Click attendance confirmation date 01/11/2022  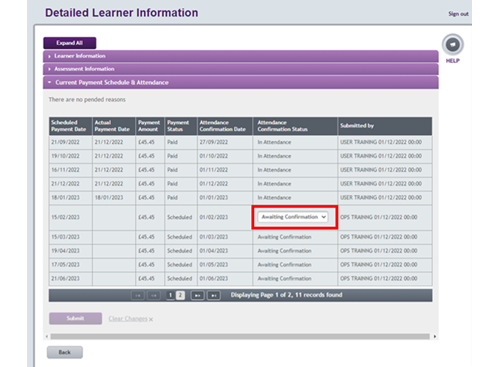[x=214, y=170]
